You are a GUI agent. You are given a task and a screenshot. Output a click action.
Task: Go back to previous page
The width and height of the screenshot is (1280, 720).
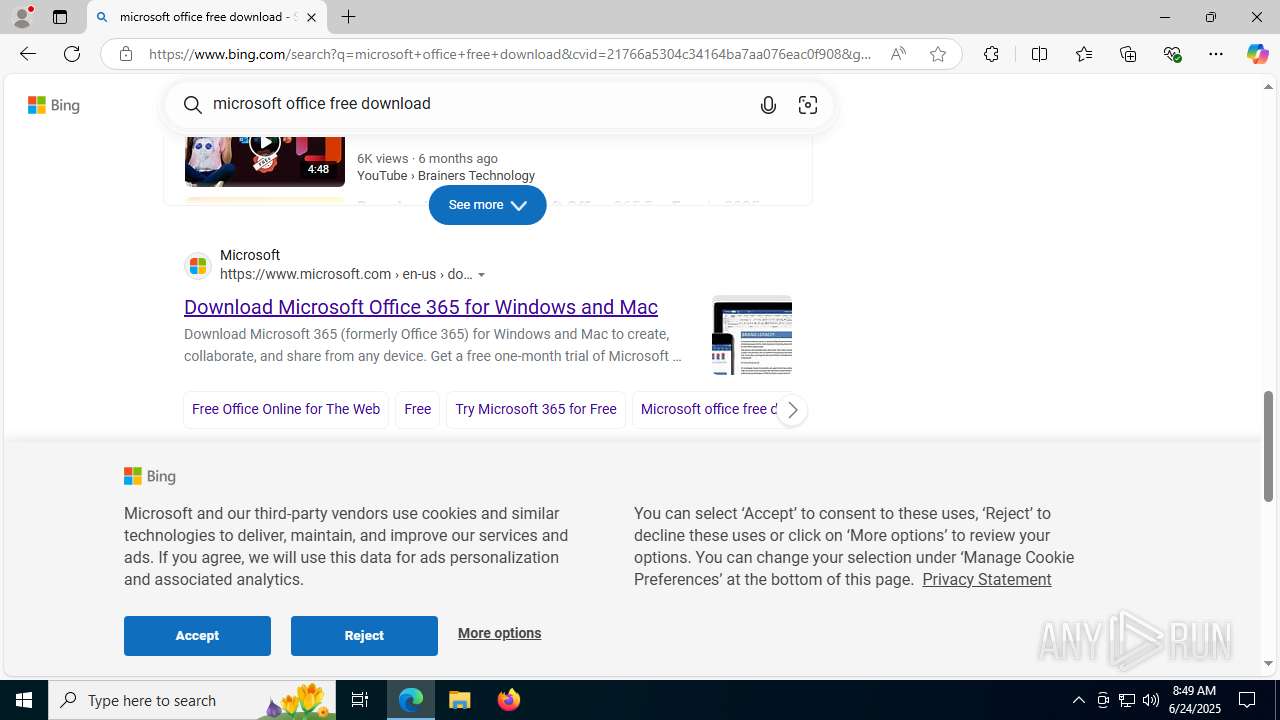pyautogui.click(x=28, y=54)
